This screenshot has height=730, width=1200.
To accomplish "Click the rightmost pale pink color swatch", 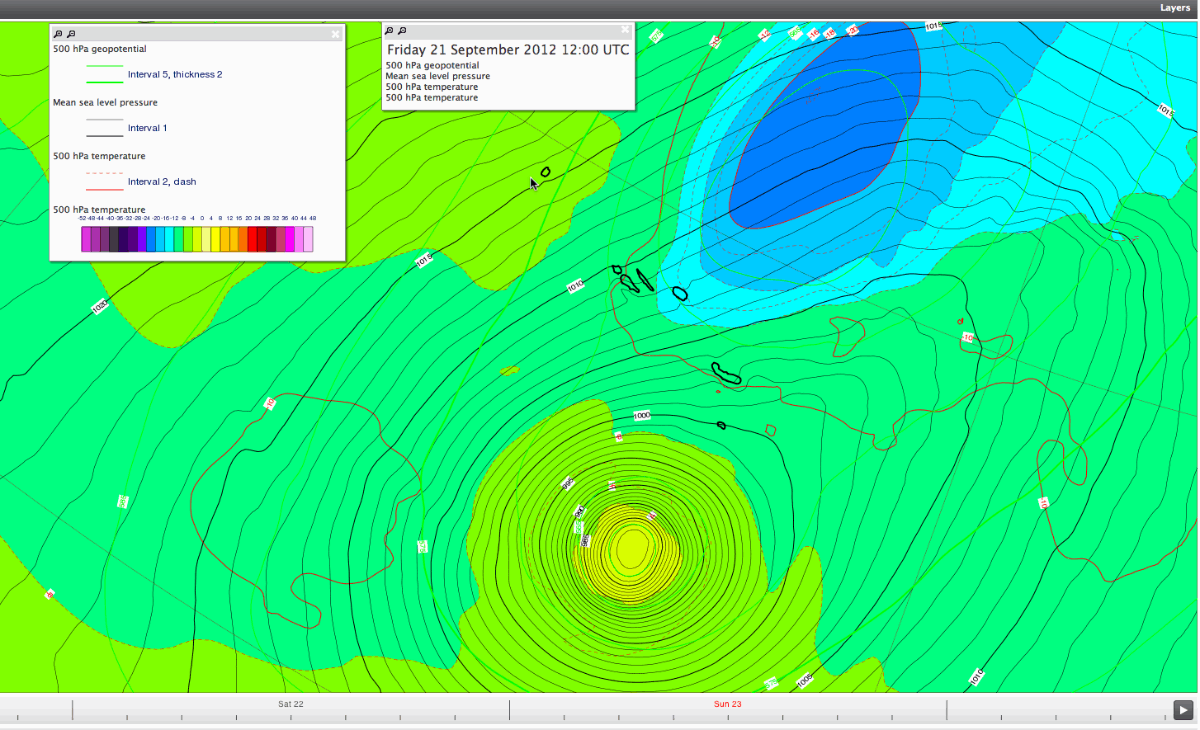I will point(308,239).
